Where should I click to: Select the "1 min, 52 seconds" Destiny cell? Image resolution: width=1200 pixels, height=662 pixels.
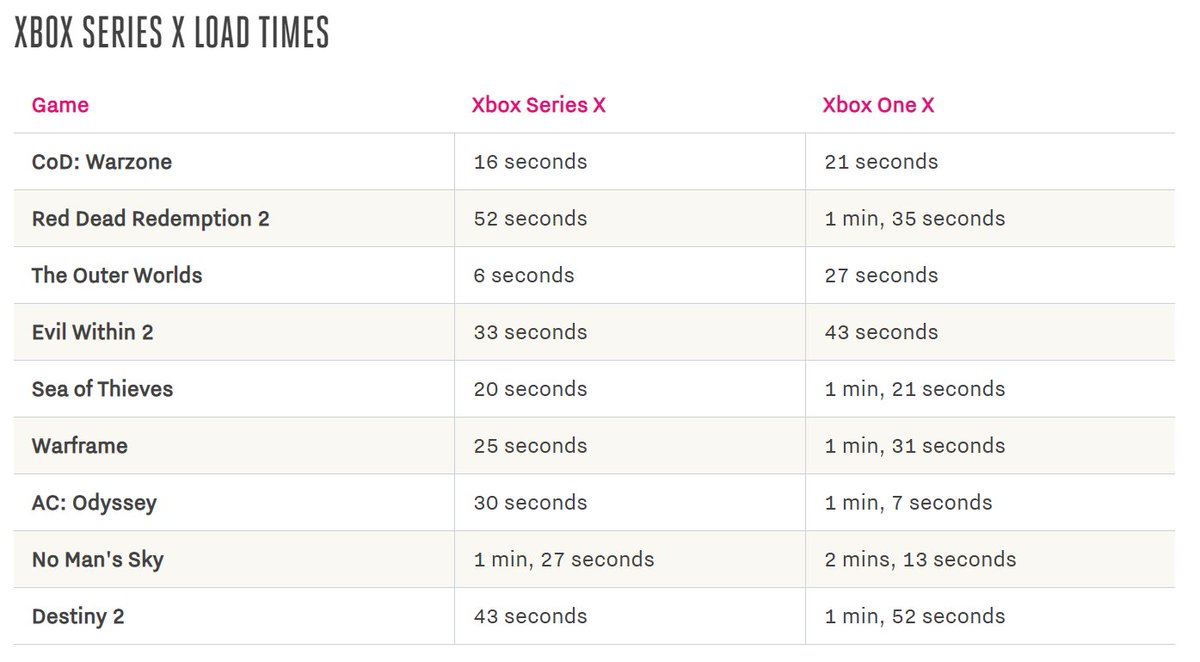[915, 617]
